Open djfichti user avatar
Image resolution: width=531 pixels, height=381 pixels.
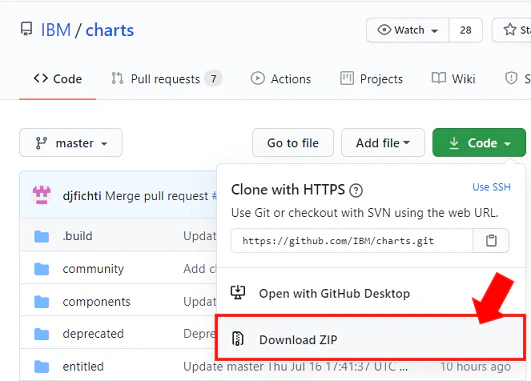(42, 195)
